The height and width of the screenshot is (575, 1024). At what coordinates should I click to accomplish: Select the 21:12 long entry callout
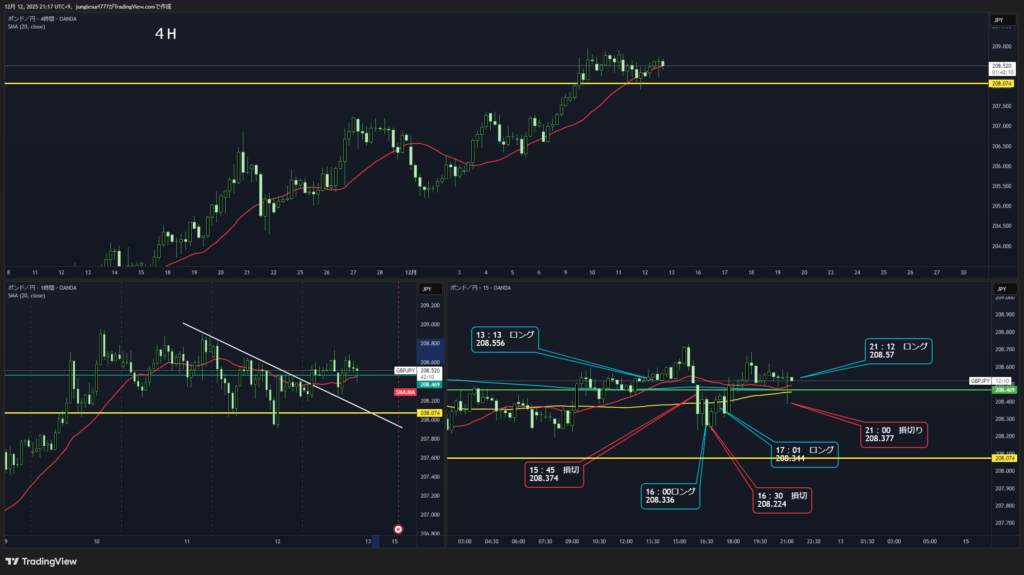click(898, 350)
